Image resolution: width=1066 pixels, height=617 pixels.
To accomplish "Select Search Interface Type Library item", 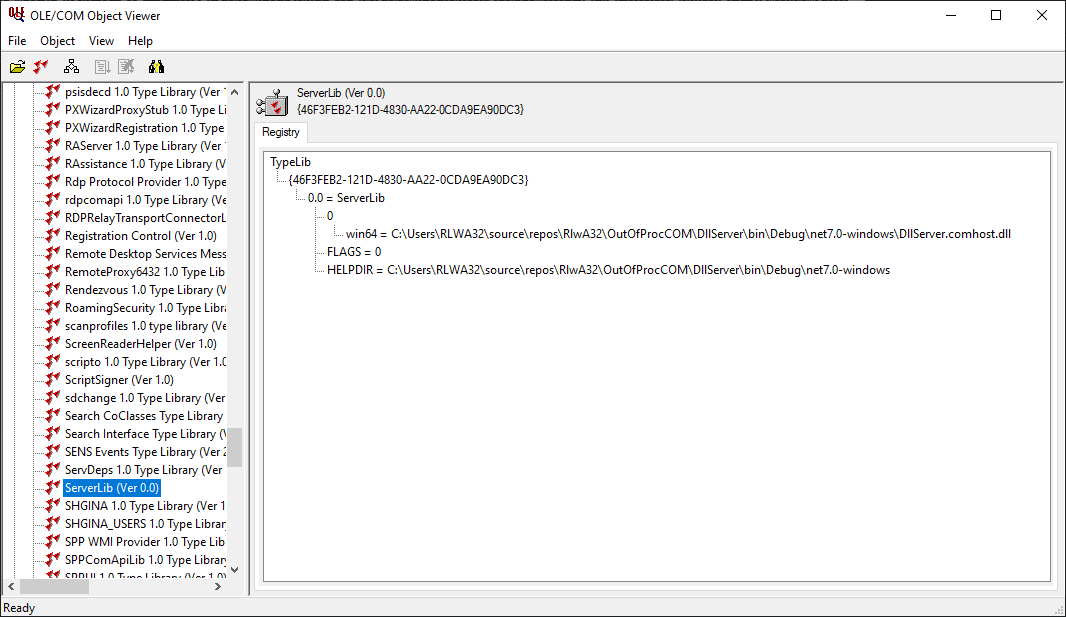I will (145, 434).
